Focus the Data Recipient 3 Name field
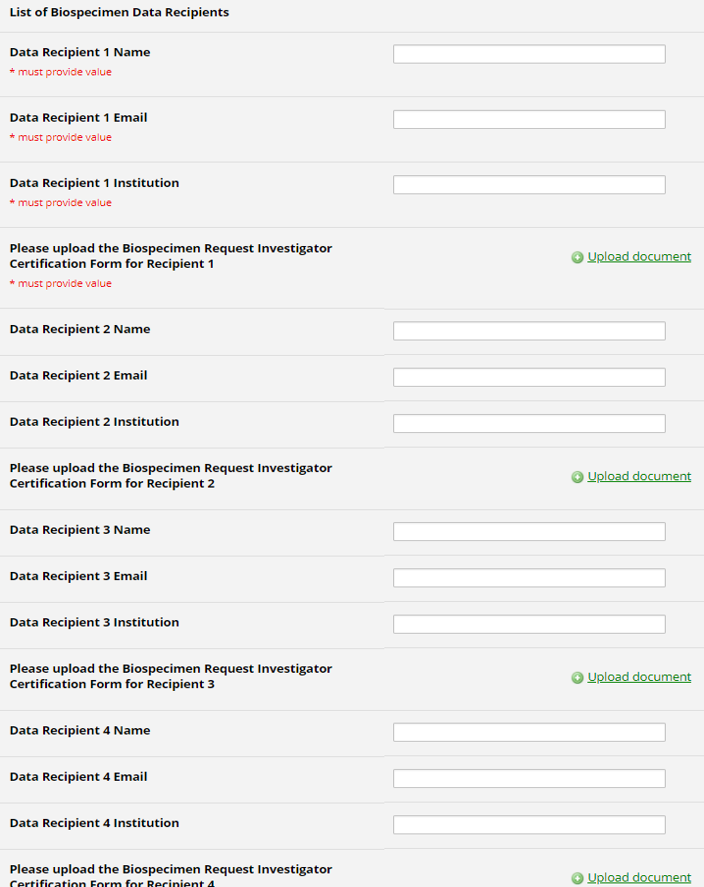Viewport: 704px width, 887px height. 529,532
